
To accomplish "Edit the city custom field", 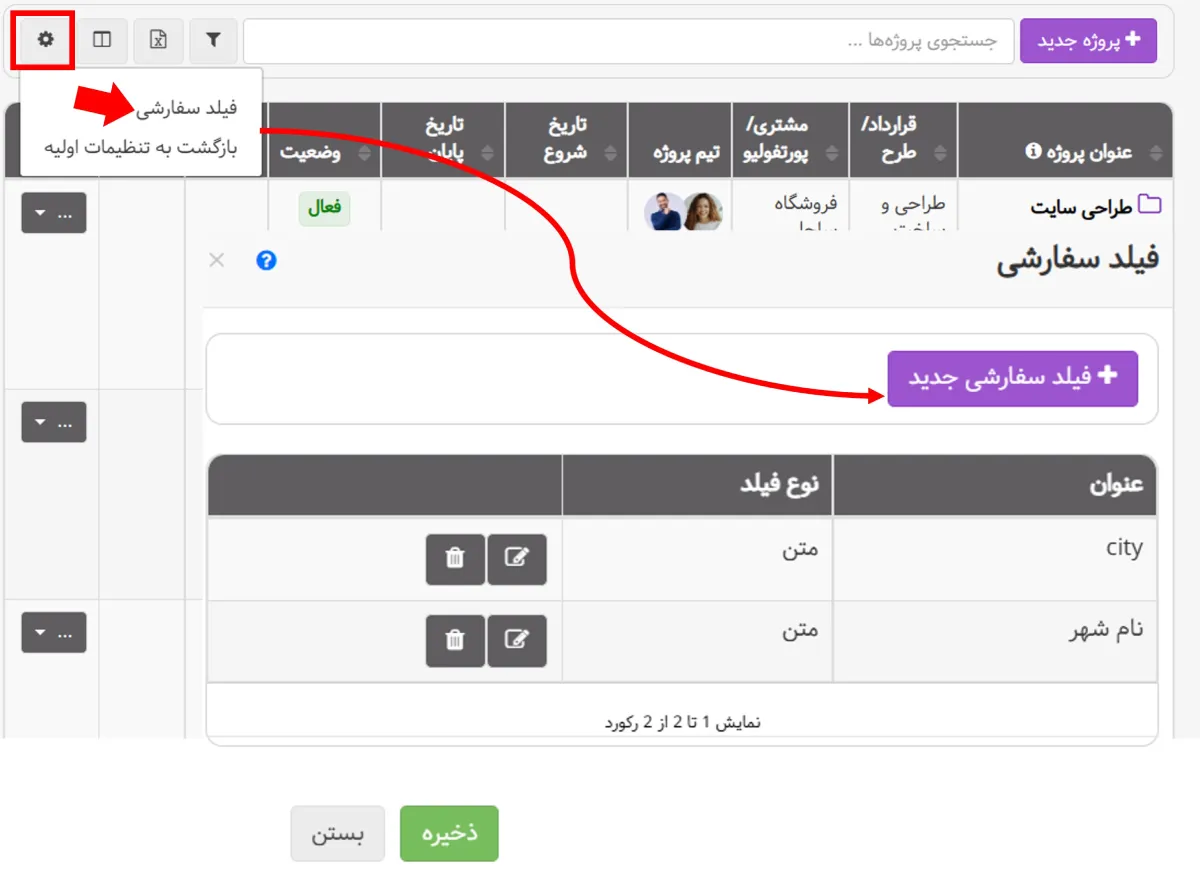I will click(516, 559).
